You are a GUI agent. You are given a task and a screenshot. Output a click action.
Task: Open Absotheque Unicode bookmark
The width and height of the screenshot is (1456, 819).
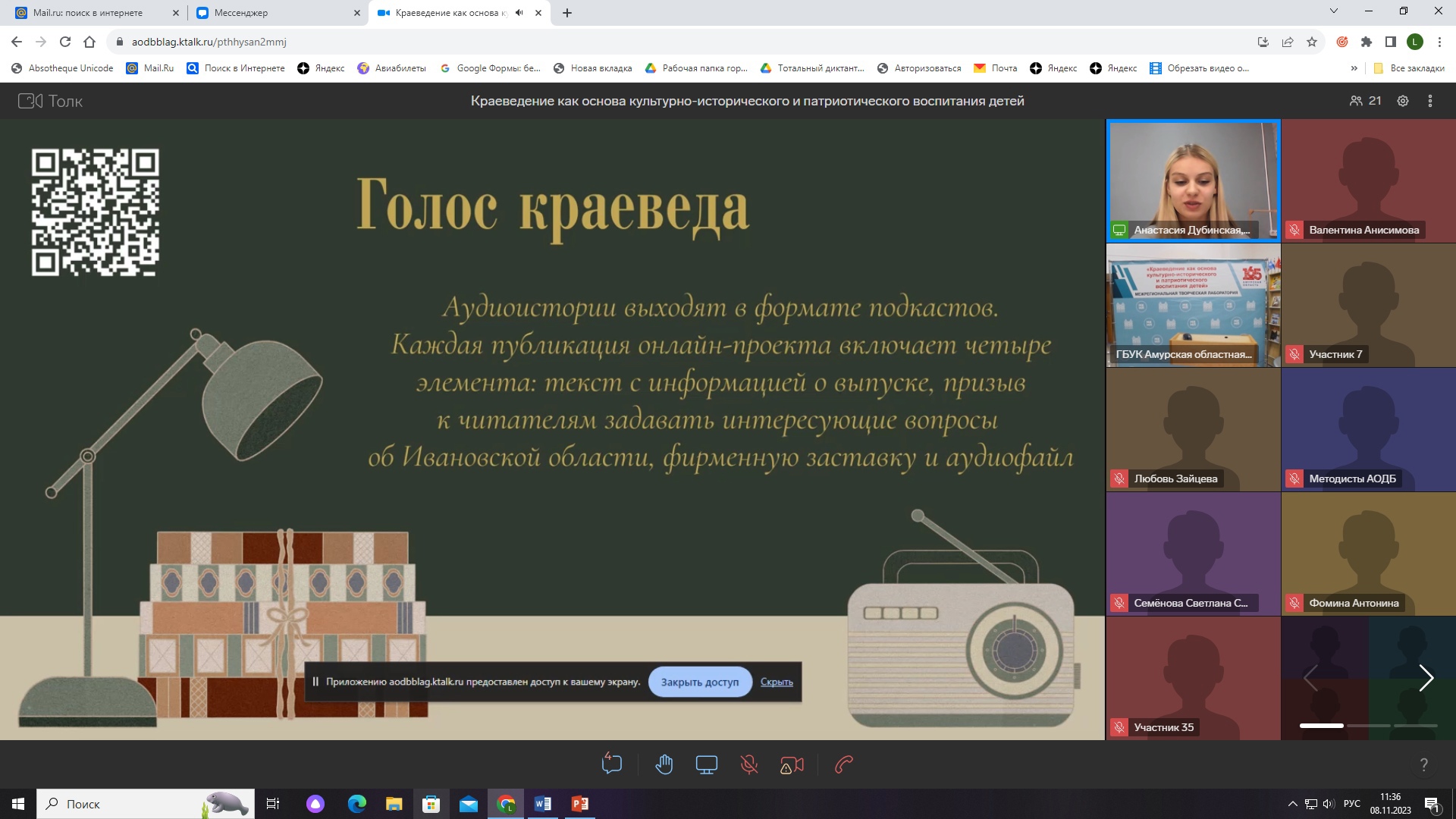pyautogui.click(x=62, y=68)
